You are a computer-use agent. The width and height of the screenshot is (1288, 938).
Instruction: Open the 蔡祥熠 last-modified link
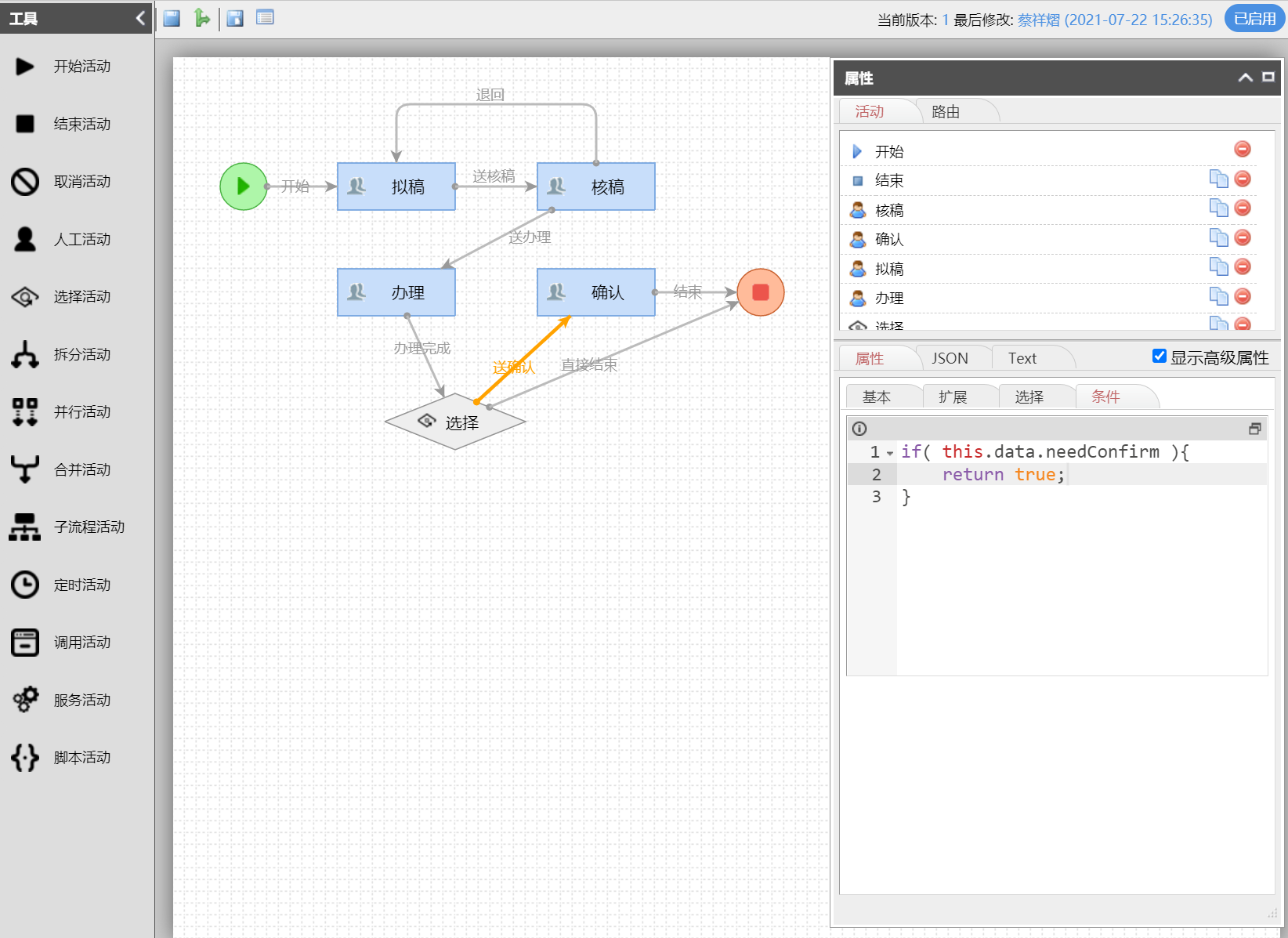tap(1038, 20)
